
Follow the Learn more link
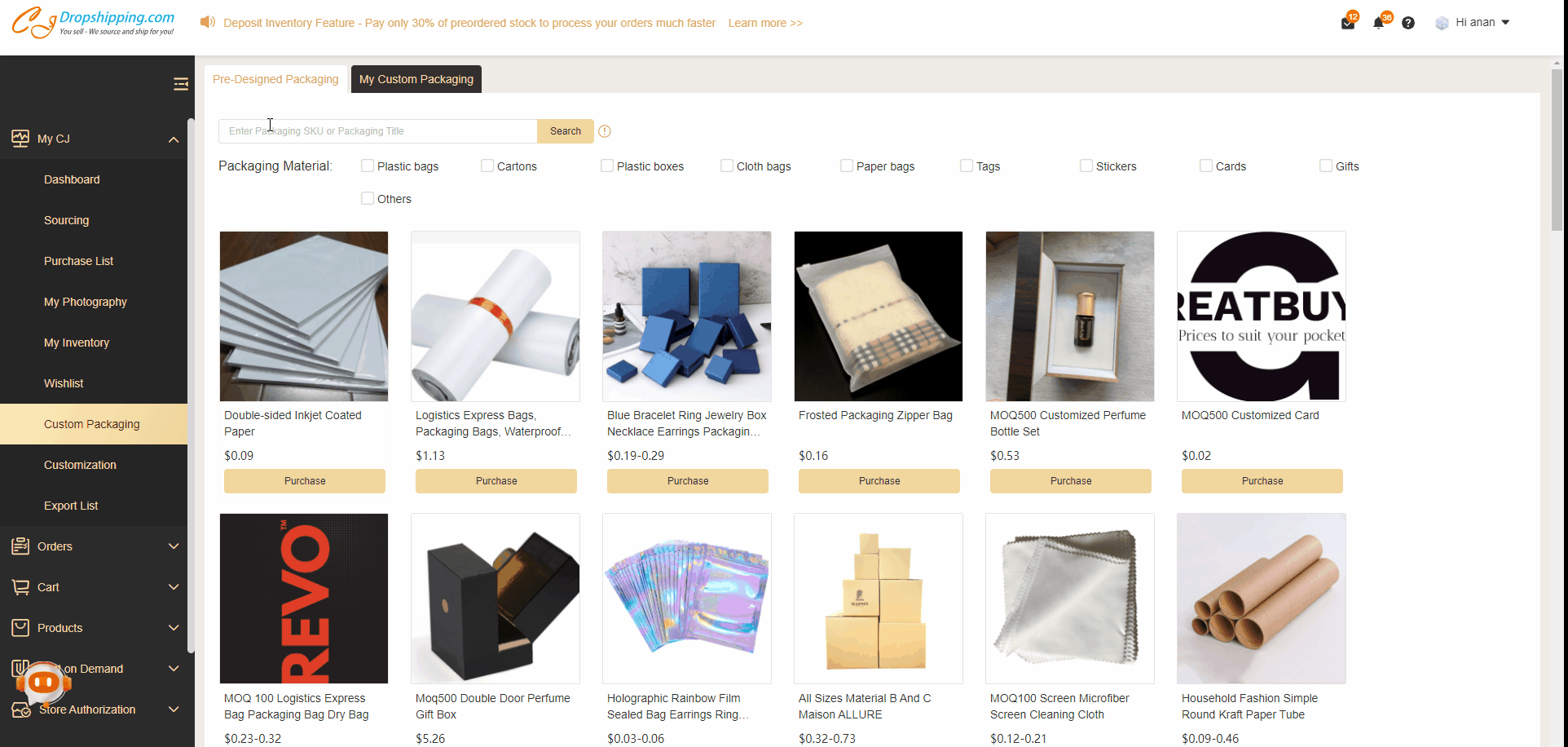pos(765,23)
